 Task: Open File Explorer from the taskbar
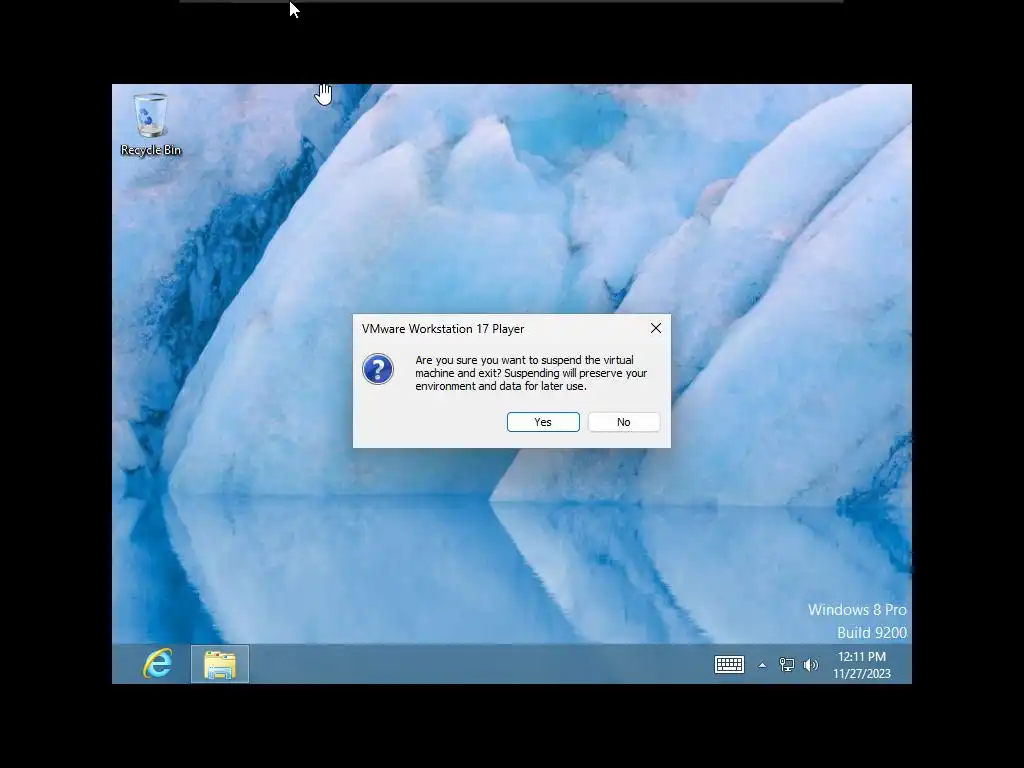pos(220,664)
